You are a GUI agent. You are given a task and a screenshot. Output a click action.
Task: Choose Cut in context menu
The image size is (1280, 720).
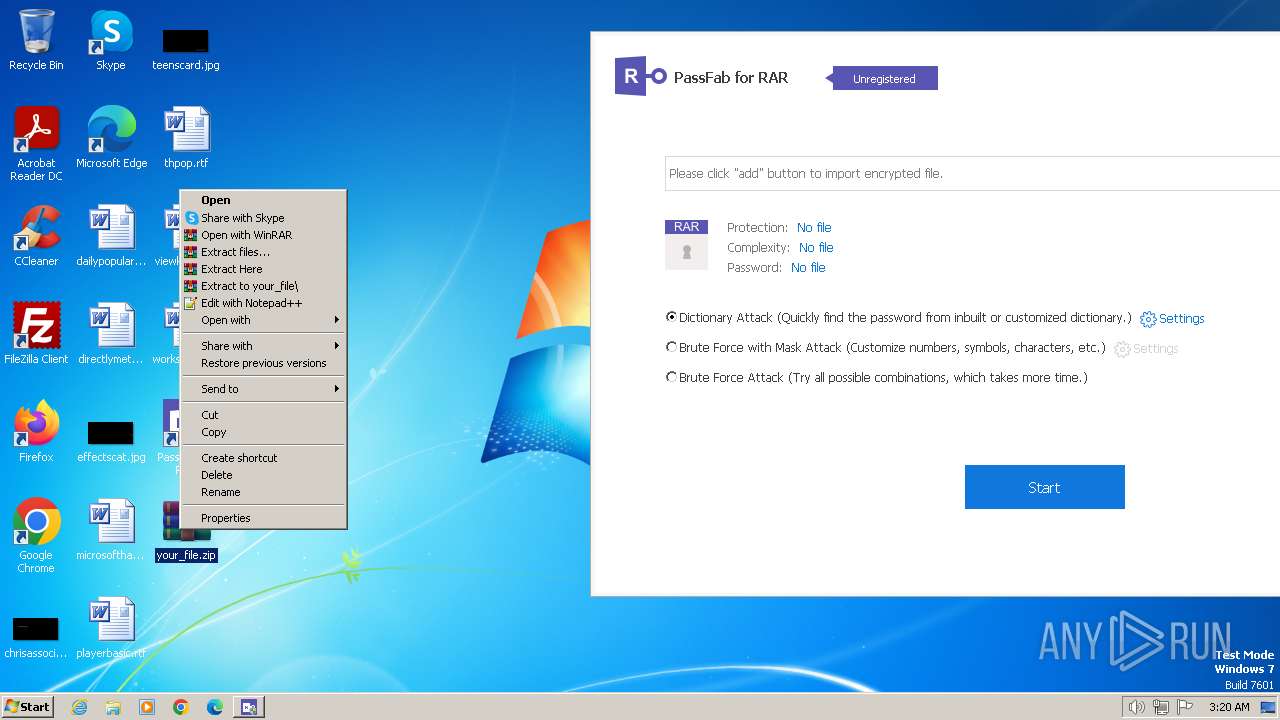click(x=264, y=415)
